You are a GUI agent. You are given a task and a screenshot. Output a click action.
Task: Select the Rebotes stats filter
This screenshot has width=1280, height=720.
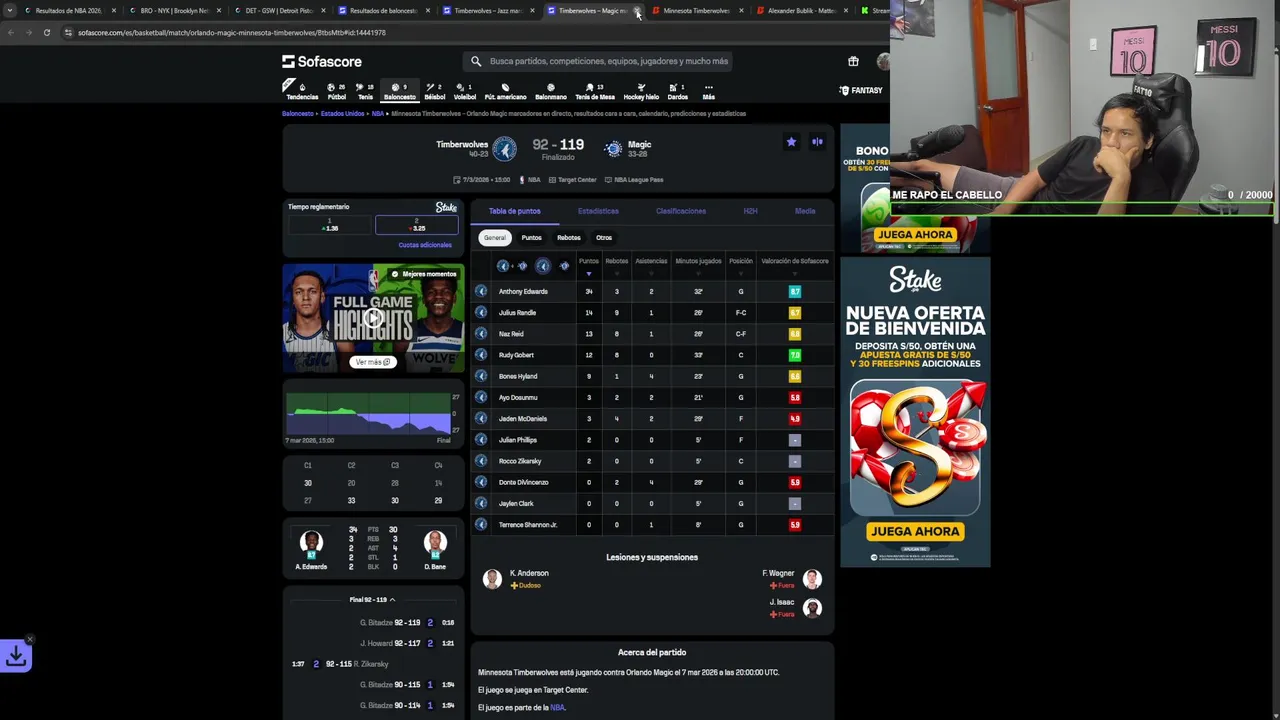(x=568, y=238)
